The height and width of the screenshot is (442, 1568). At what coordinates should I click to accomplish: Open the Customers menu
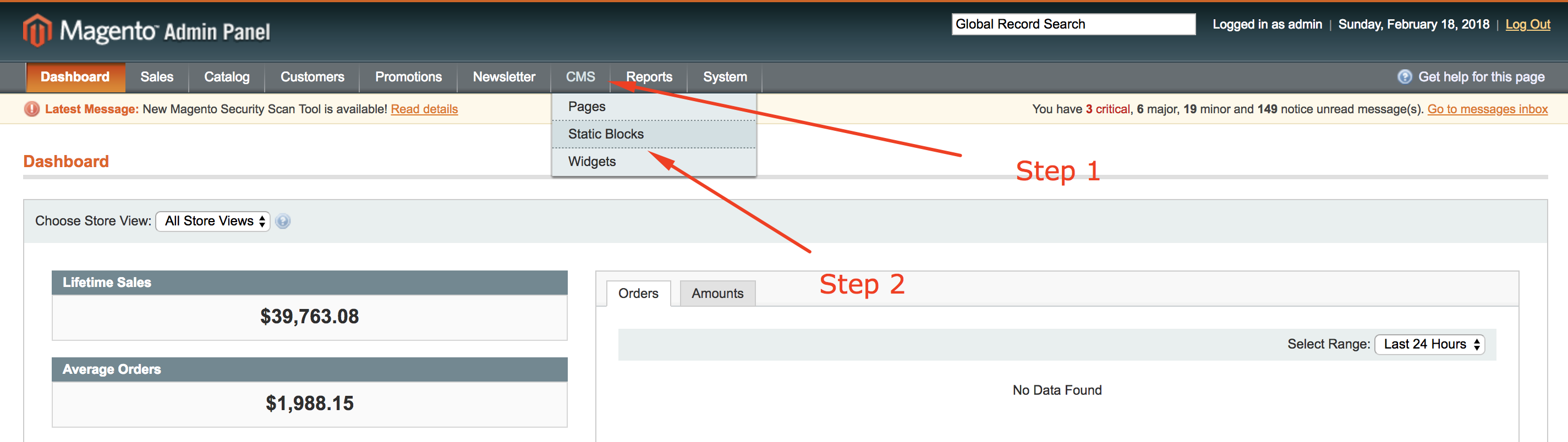tap(312, 77)
